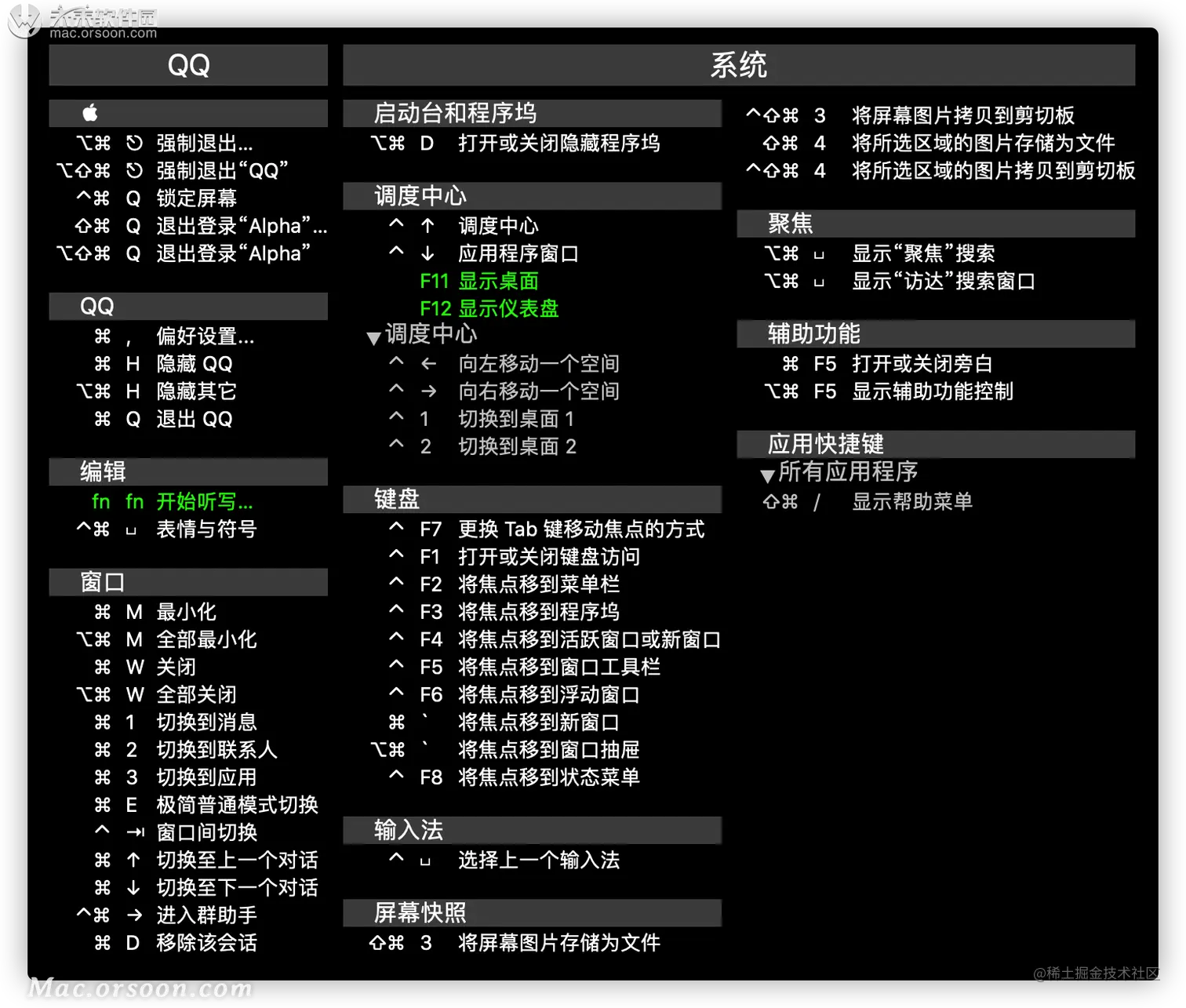This screenshot has height=1008, width=1186.
Task: Click the 屏幕快照 section header
Action: tap(533, 913)
